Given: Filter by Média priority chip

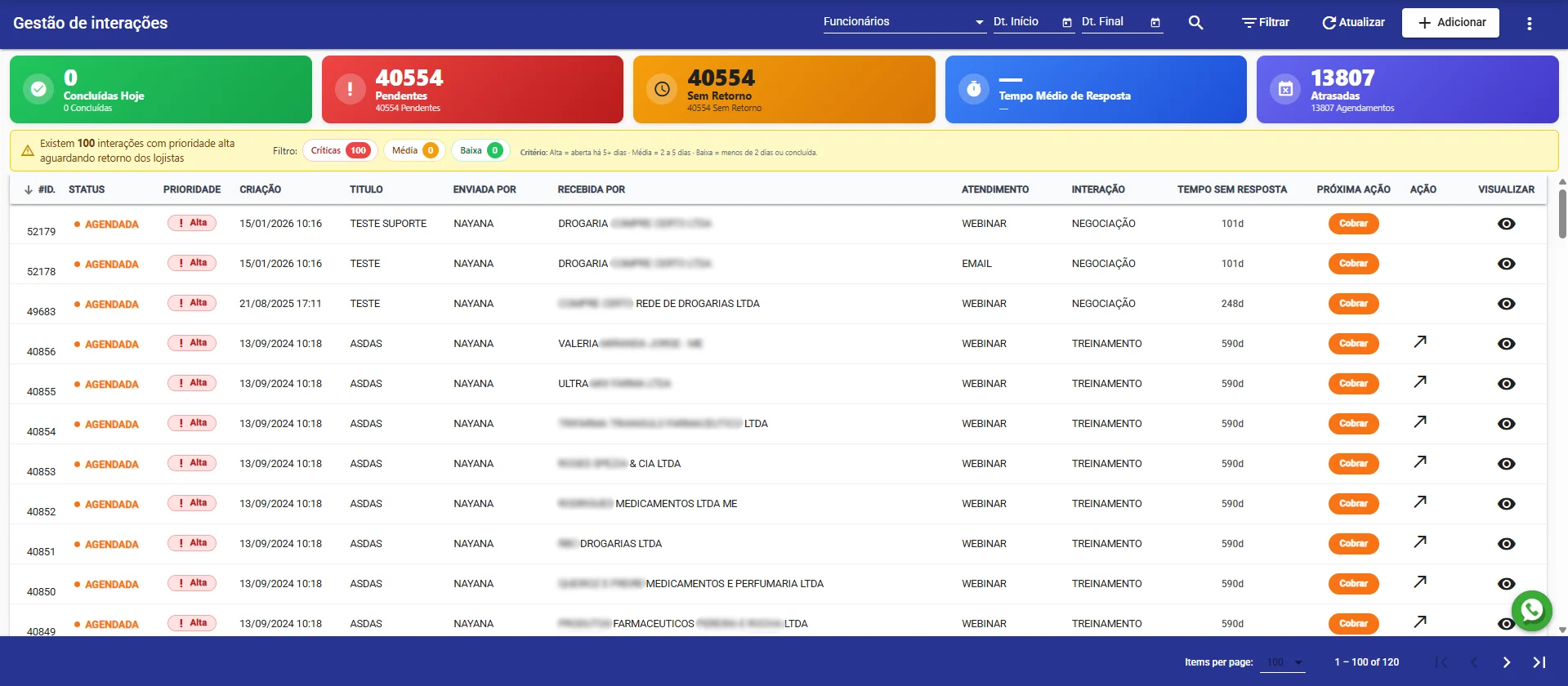Looking at the screenshot, I should pyautogui.click(x=414, y=150).
